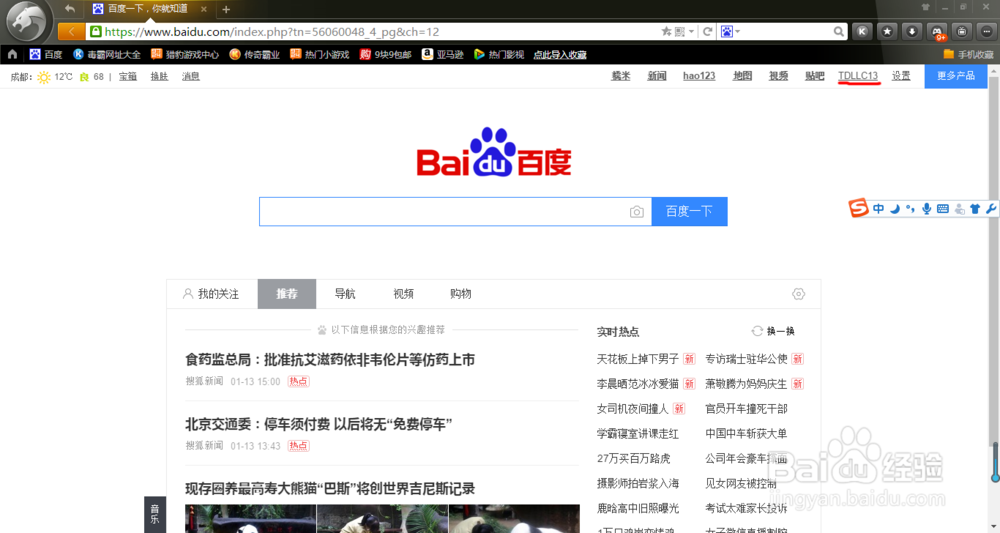This screenshot has width=1000, height=533.
Task: Open 热门影视 bookmark
Action: 499,55
